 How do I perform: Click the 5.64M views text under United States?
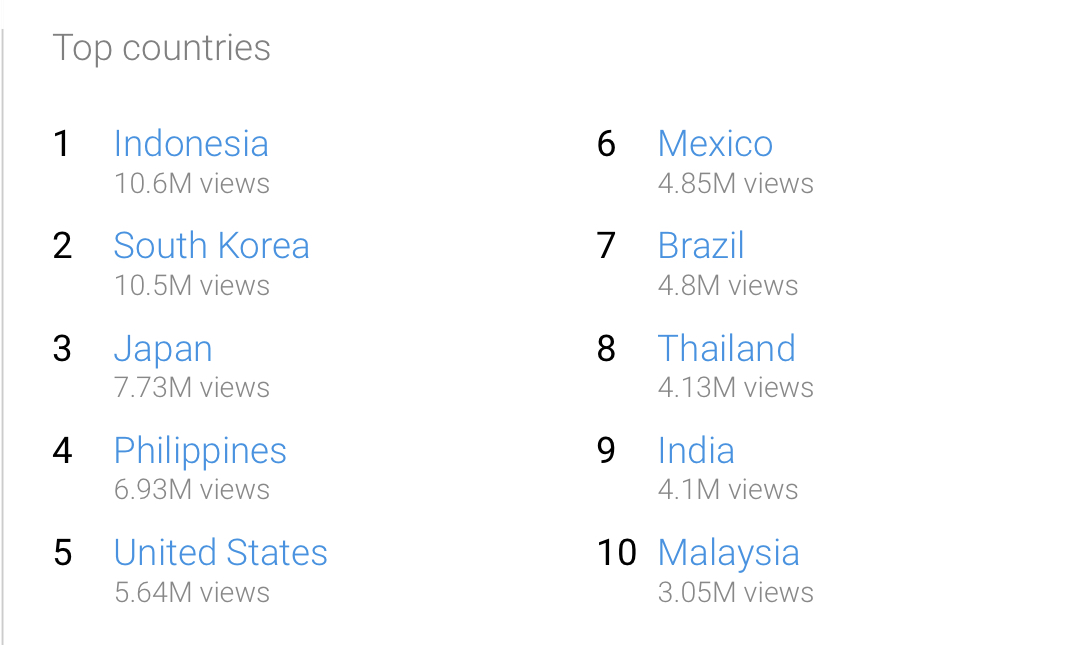tap(192, 592)
